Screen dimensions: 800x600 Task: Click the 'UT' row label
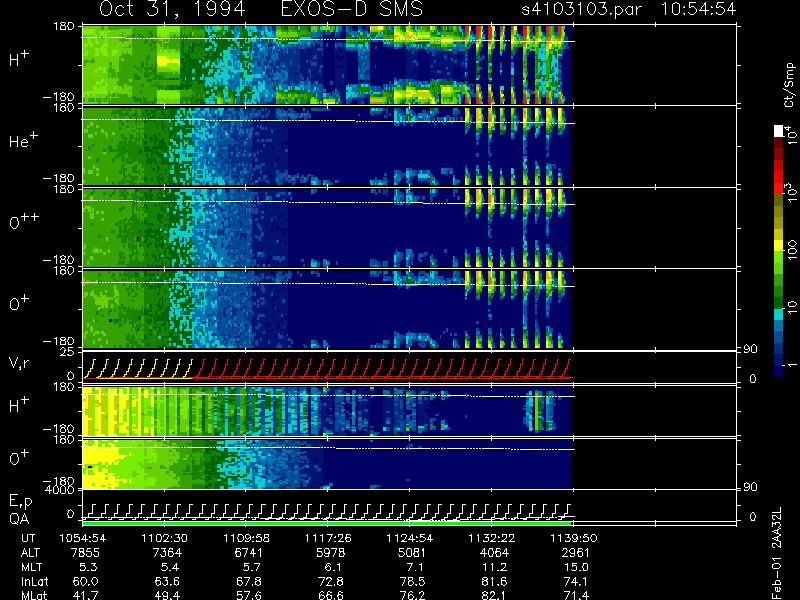pos(28,538)
